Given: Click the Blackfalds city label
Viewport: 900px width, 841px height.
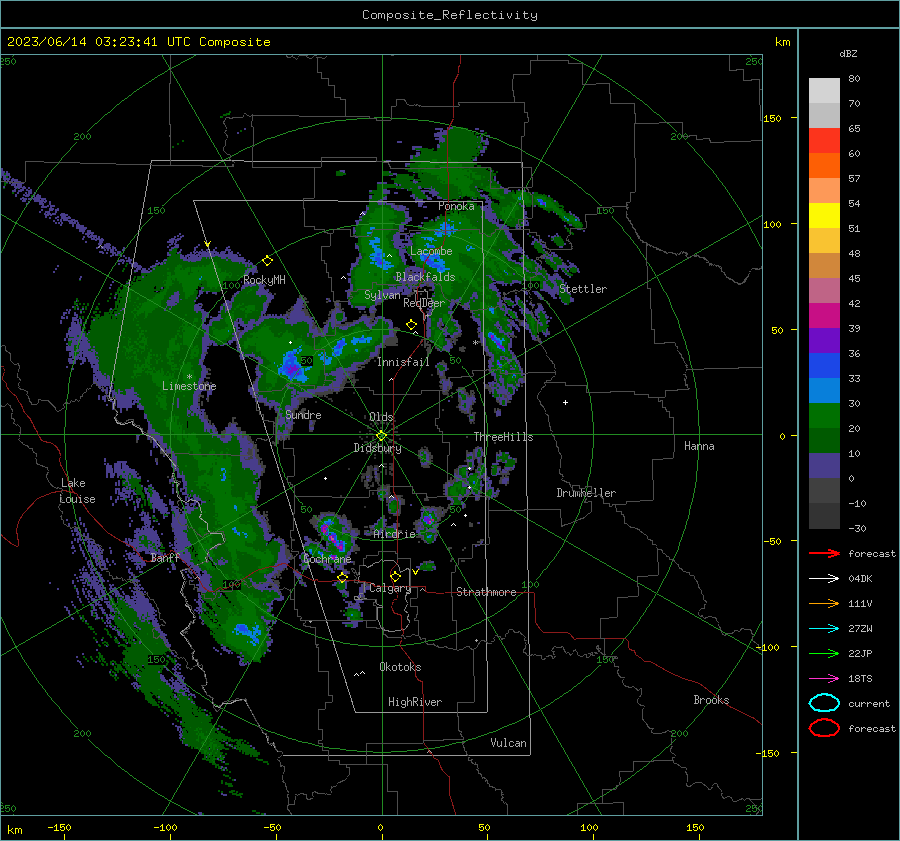Looking at the screenshot, I should point(425,277).
